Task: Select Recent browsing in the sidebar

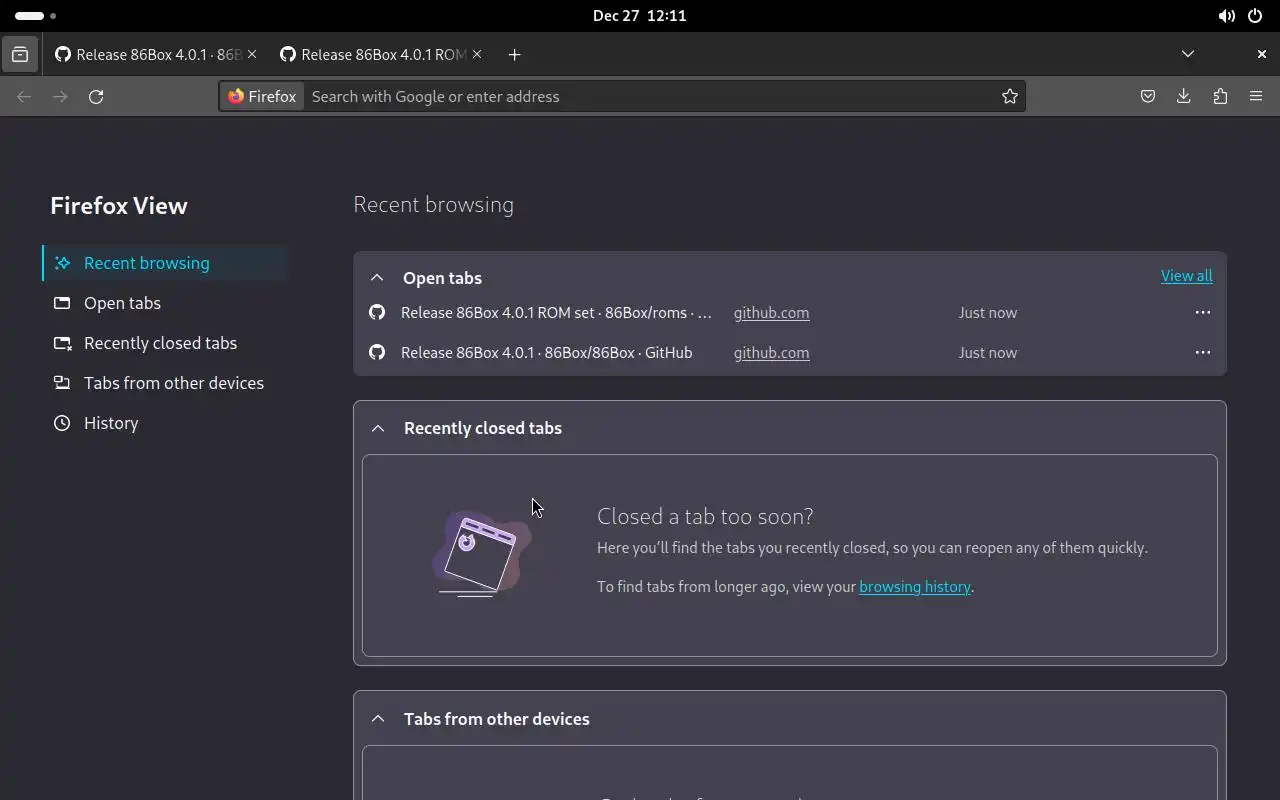Action: point(166,263)
